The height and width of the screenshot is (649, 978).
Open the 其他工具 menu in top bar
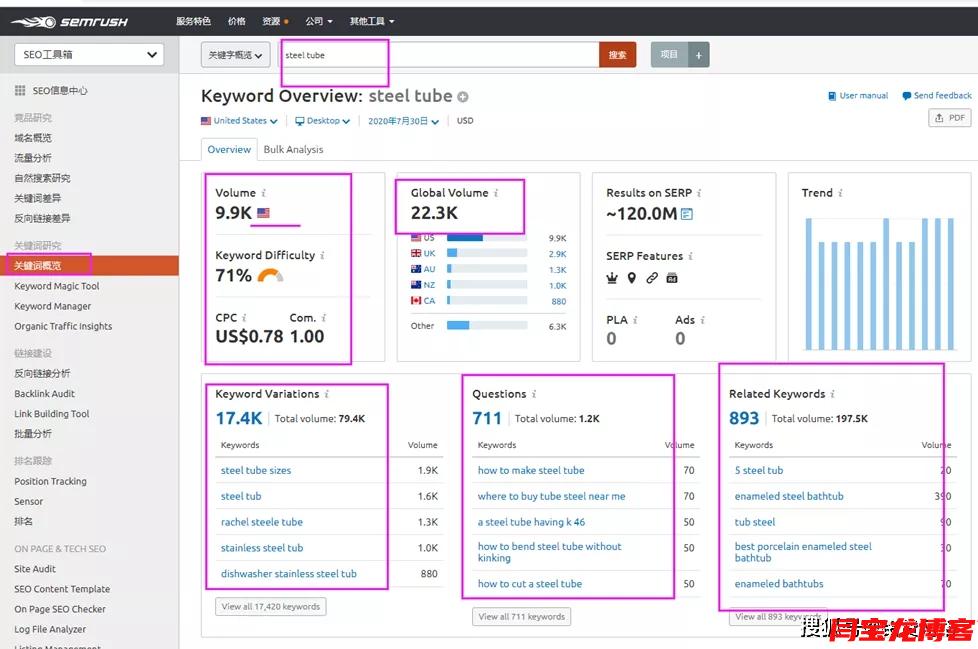[x=371, y=21]
